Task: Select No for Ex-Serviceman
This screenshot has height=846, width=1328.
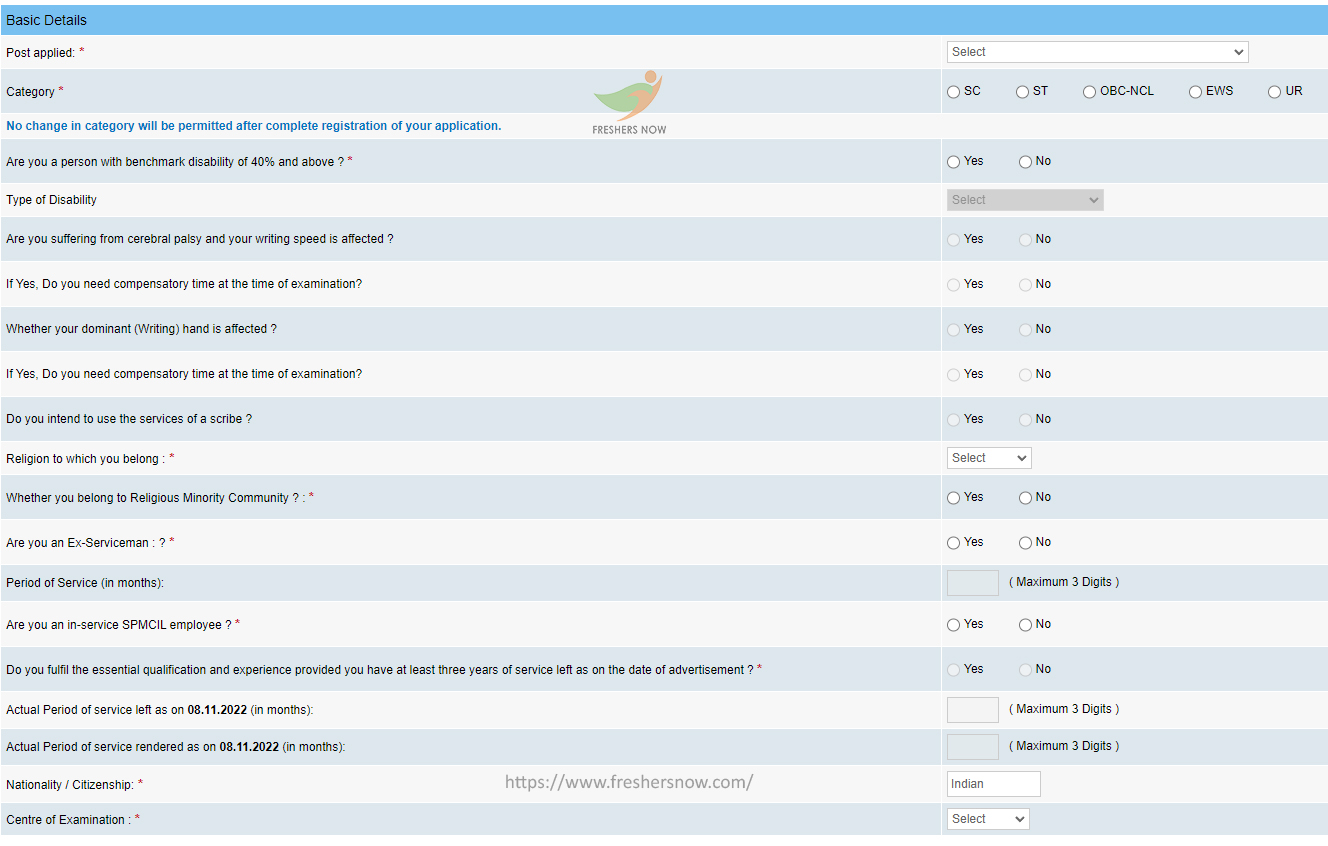Action: coord(1025,543)
